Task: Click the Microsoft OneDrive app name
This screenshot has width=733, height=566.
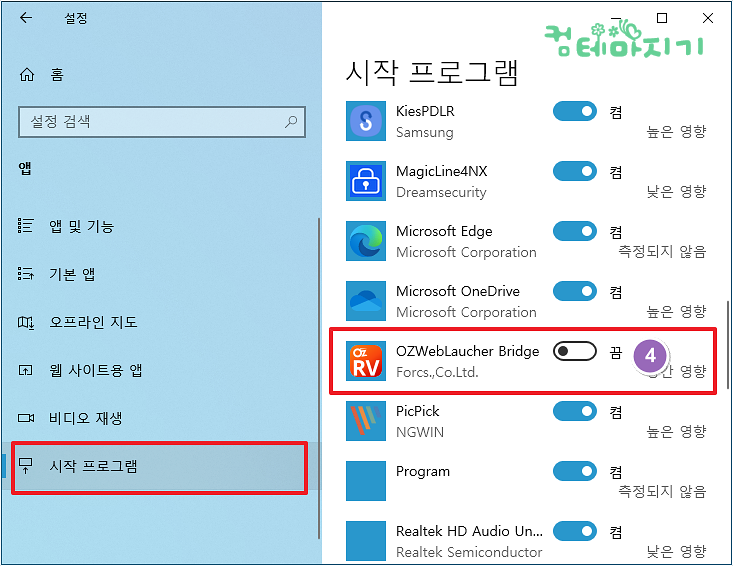Action: 458,291
